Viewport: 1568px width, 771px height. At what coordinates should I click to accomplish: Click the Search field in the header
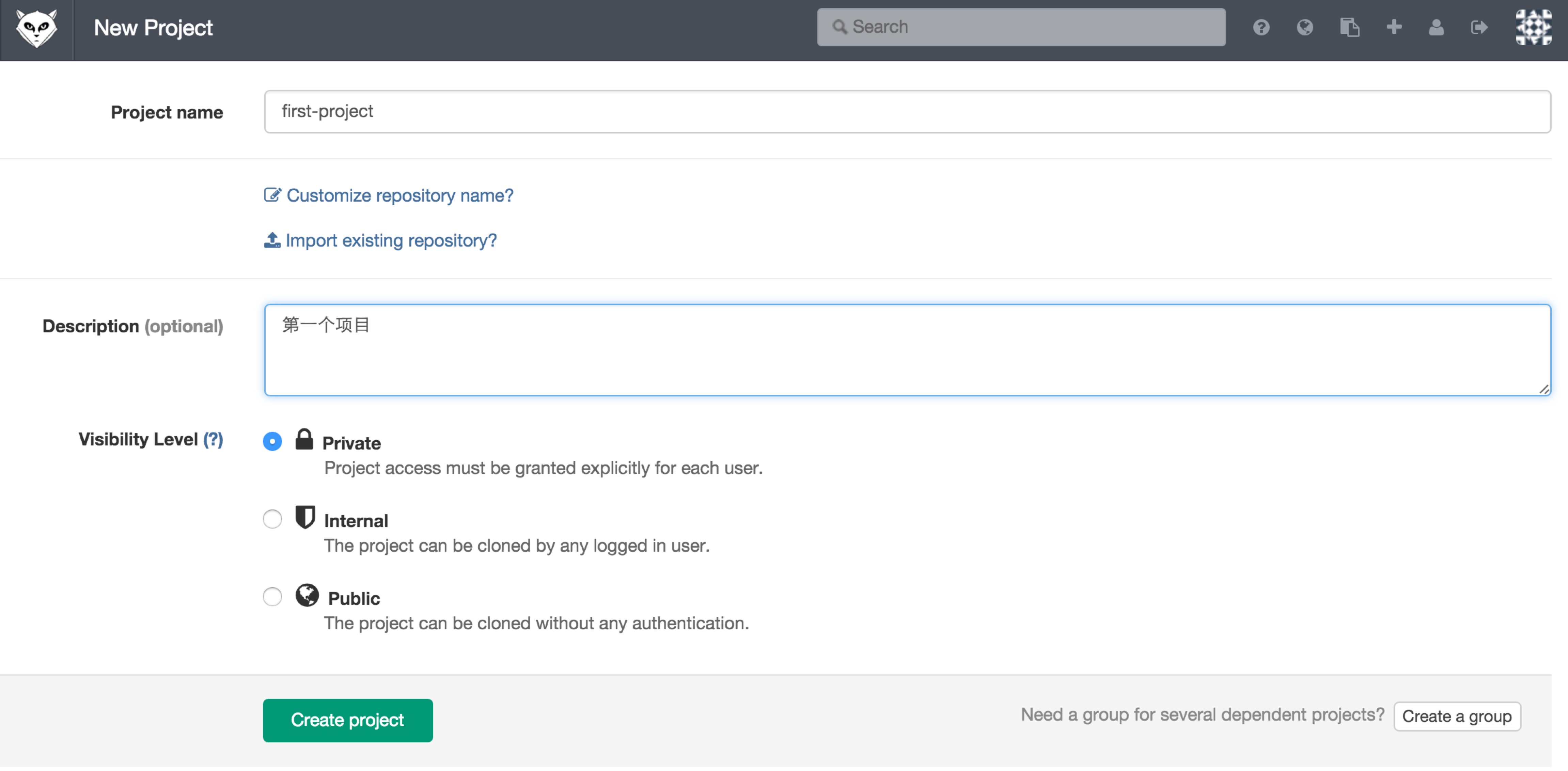click(x=1021, y=27)
